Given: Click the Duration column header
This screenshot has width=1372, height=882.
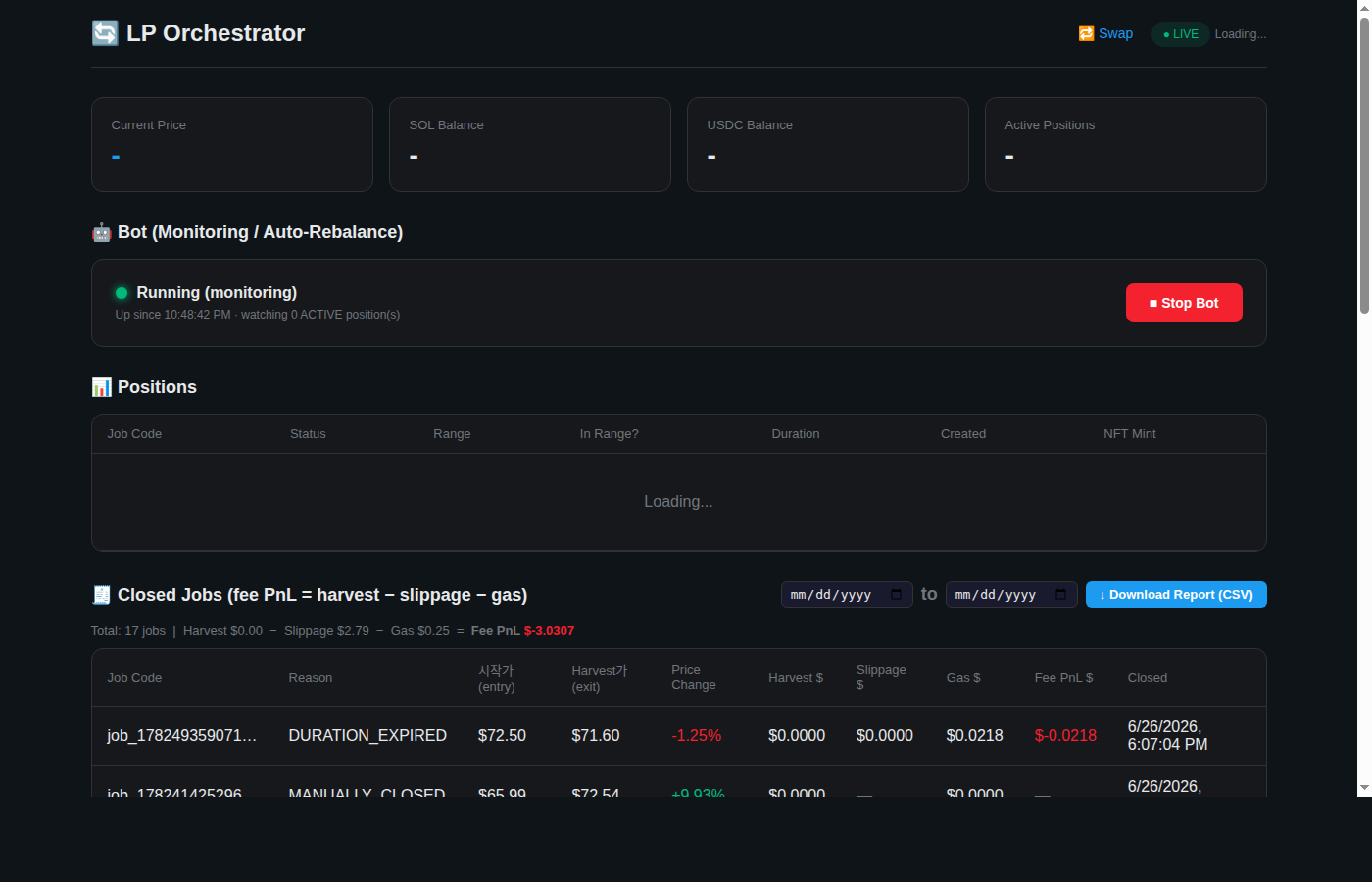Looking at the screenshot, I should tap(796, 434).
